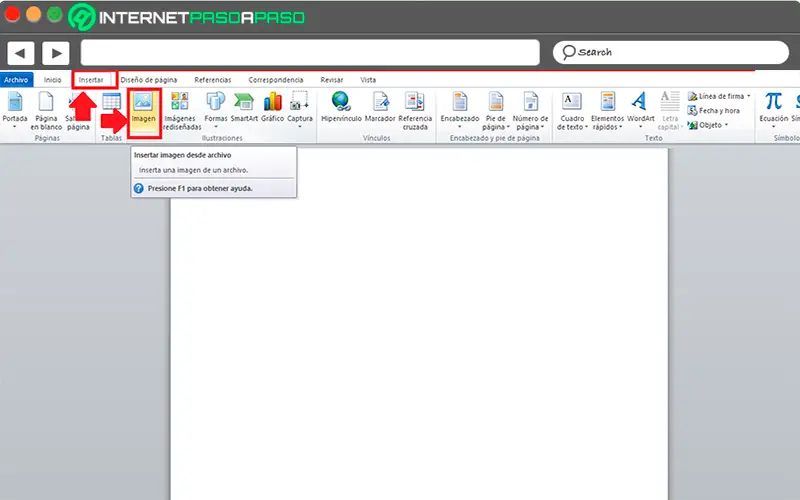Open the Referencias tab
800x500 pixels.
[213, 80]
